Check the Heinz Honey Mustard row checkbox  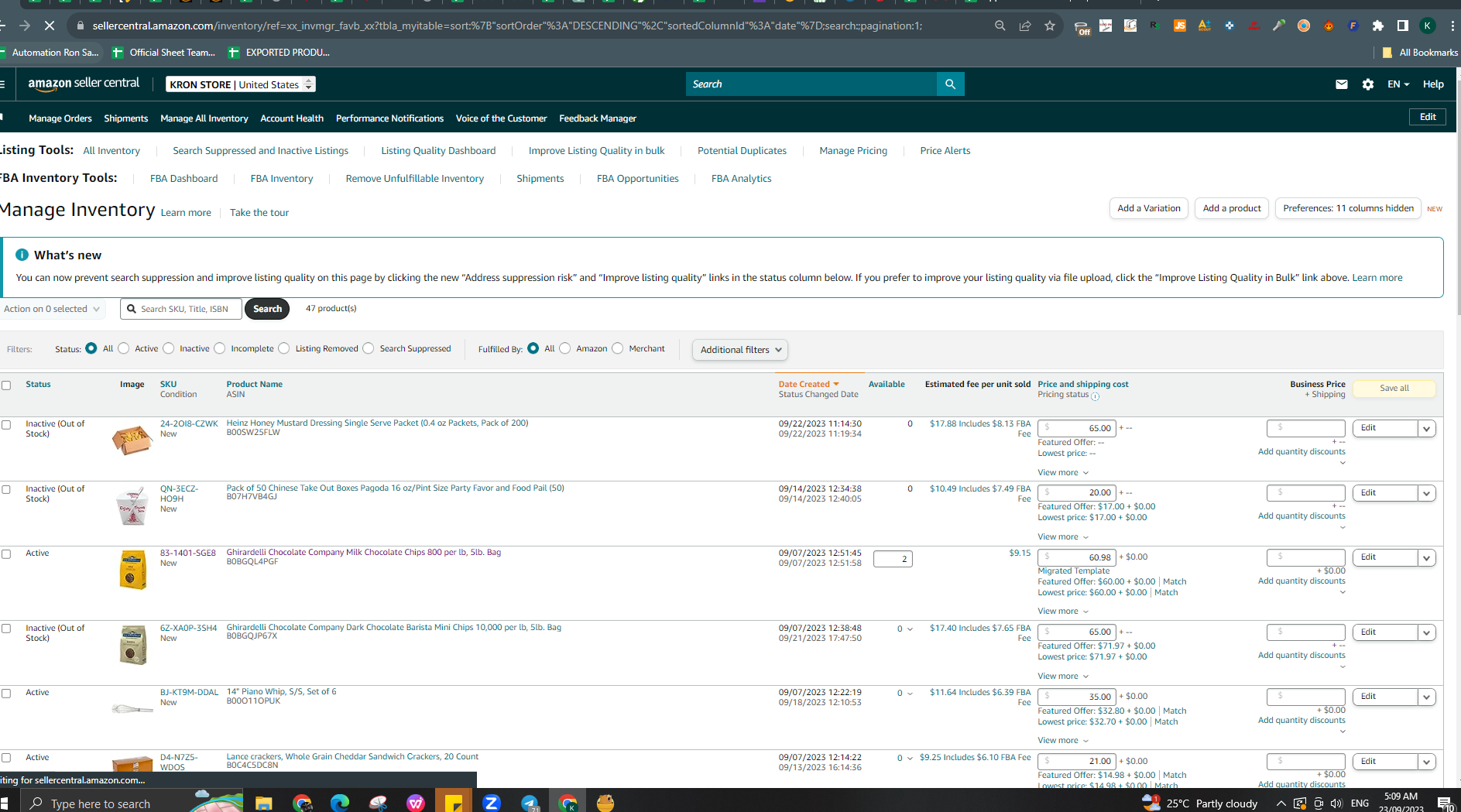(x=6, y=425)
